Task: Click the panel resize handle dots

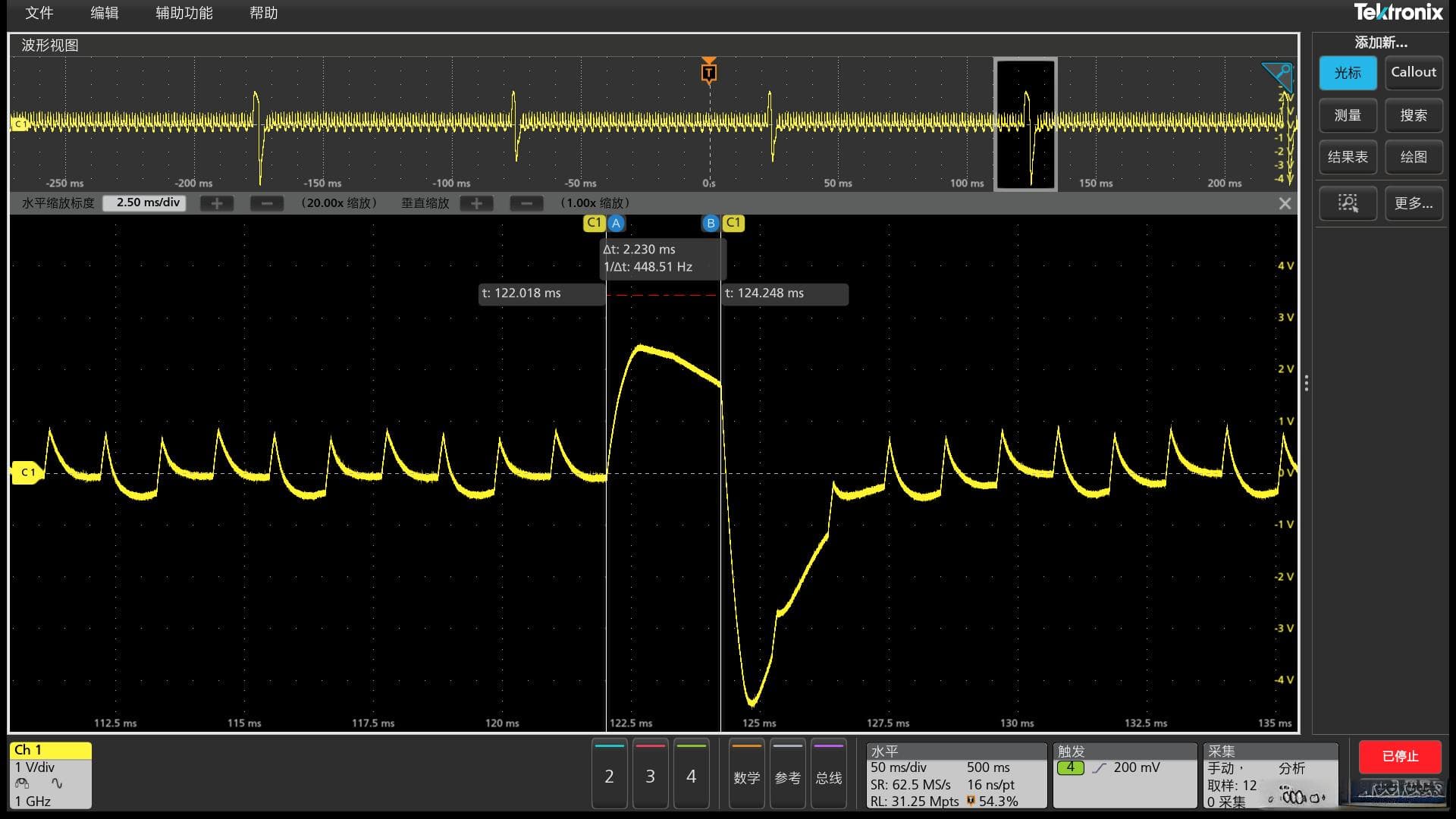Action: (1306, 383)
